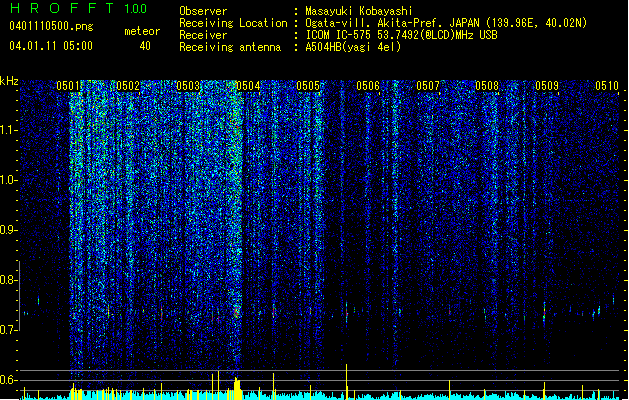Viewport: 629px width, 400px height.
Task: Click the 0.9 kHz axis tick label
Action: coord(9,230)
